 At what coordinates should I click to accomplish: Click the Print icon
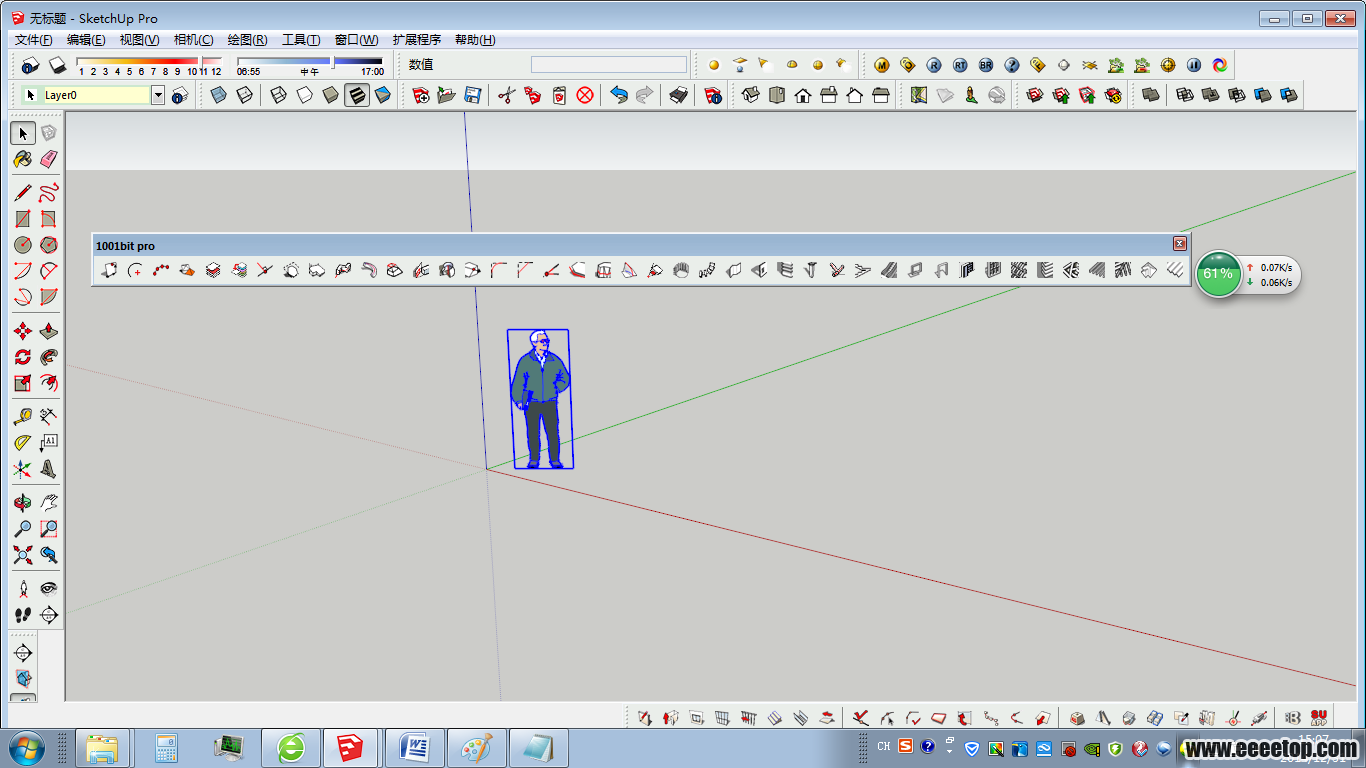679,95
